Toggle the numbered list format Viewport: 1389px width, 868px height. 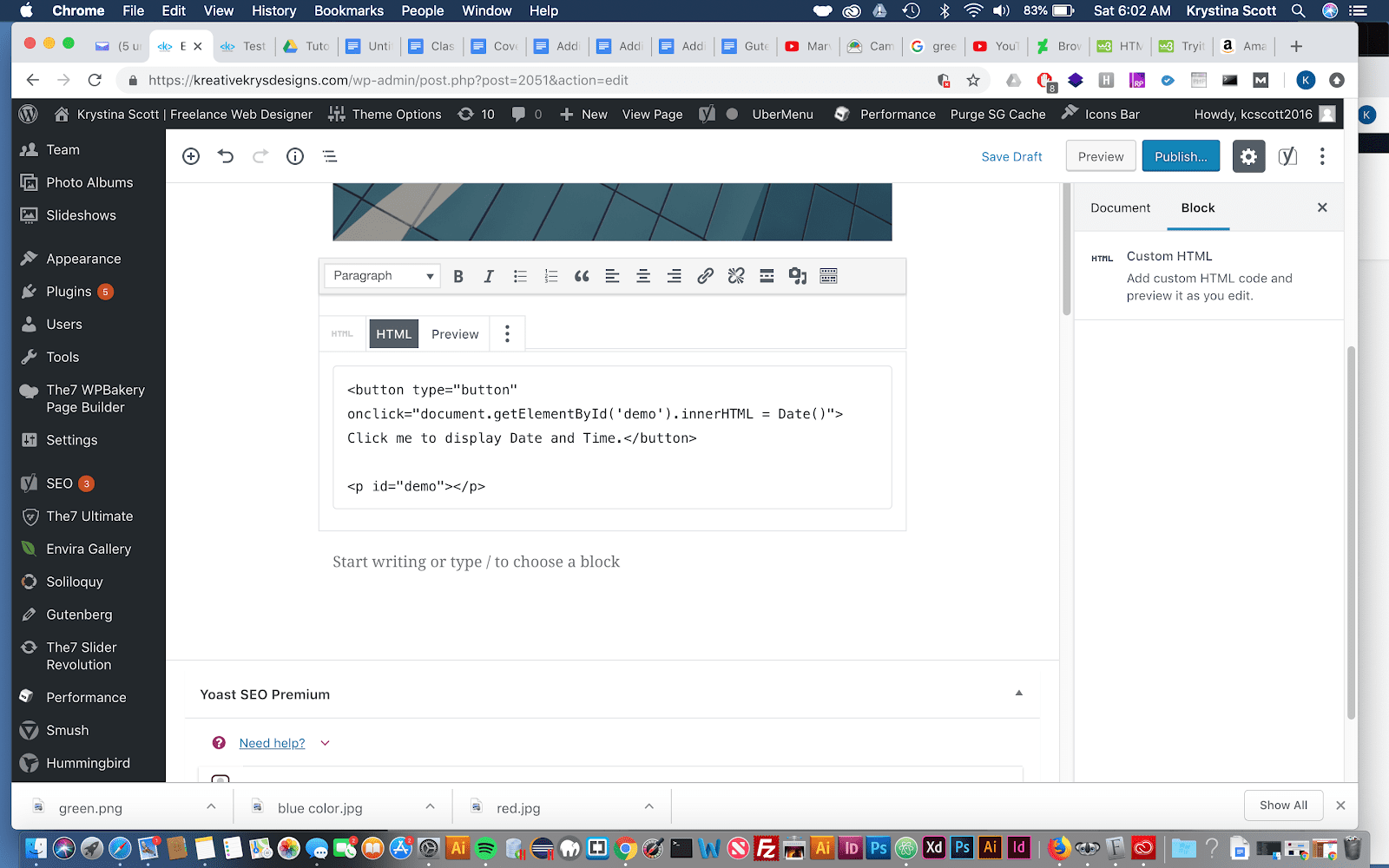coord(550,276)
